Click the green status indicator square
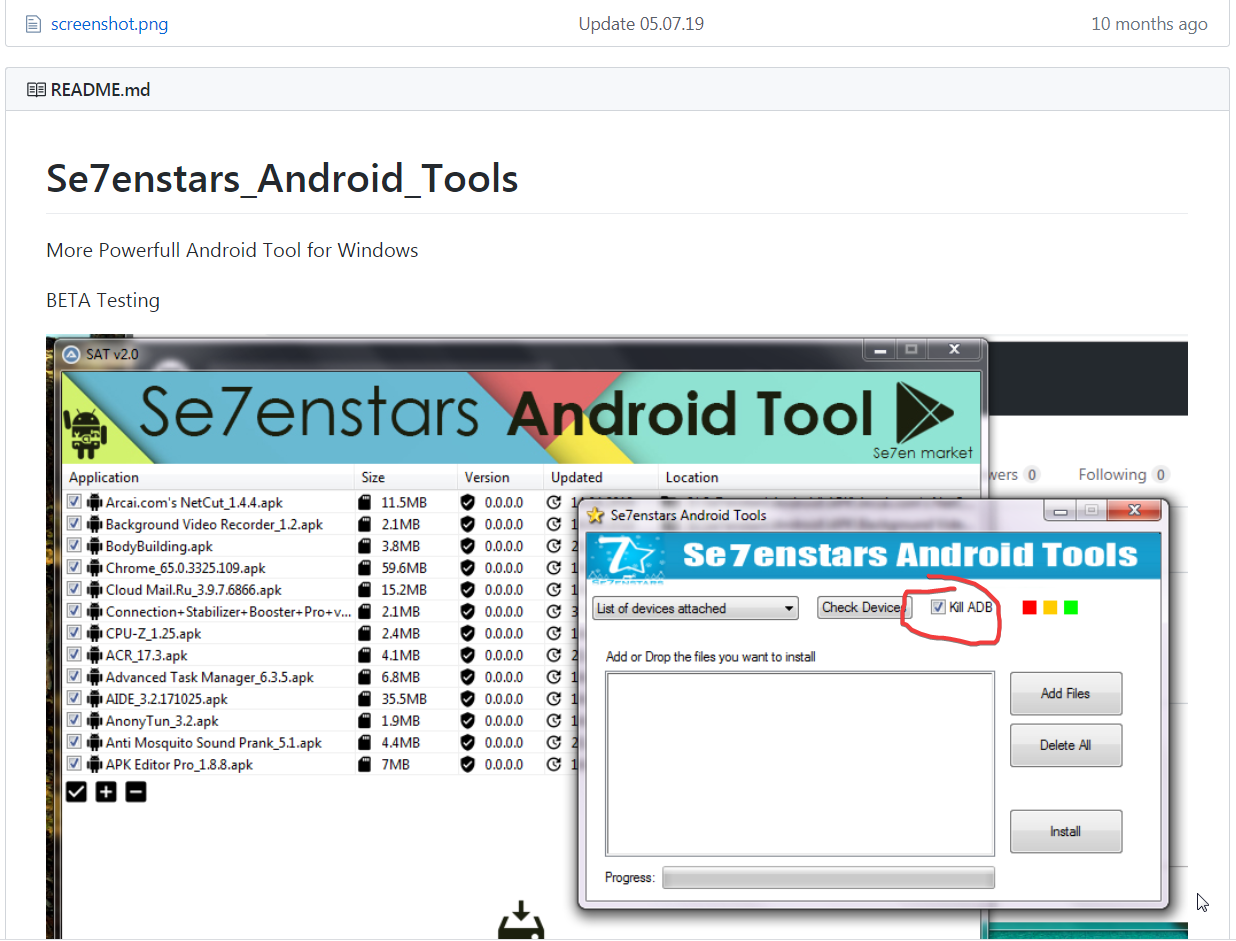Viewport: 1236px width, 941px height. pyautogui.click(x=1071, y=607)
